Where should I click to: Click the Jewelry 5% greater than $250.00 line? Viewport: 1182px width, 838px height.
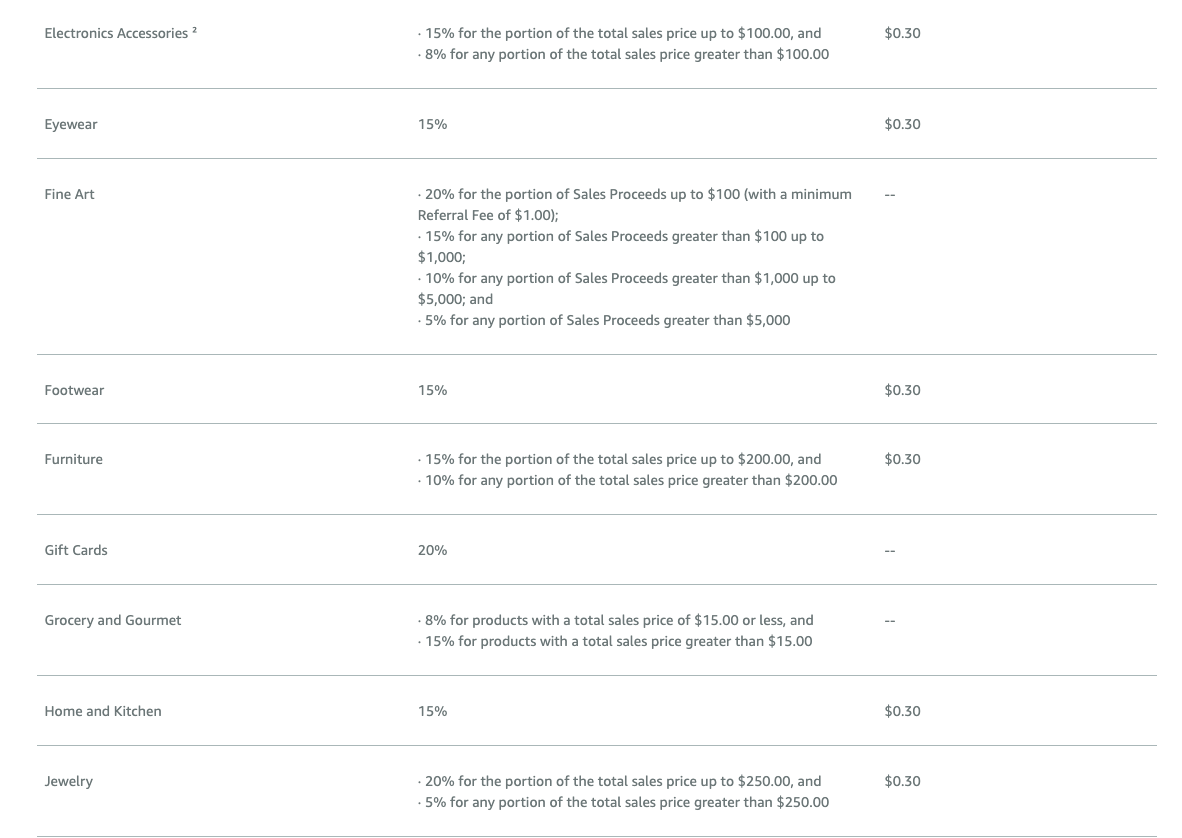pos(623,802)
